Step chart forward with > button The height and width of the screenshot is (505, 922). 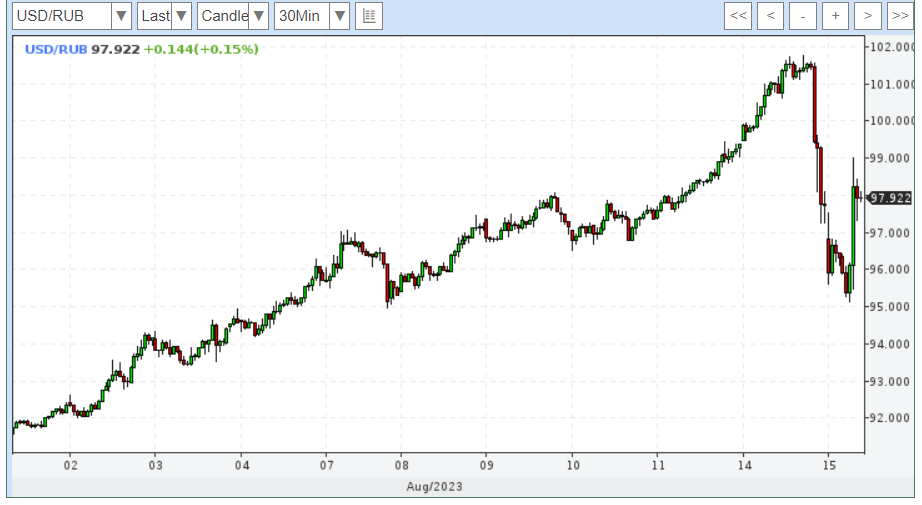(867, 16)
